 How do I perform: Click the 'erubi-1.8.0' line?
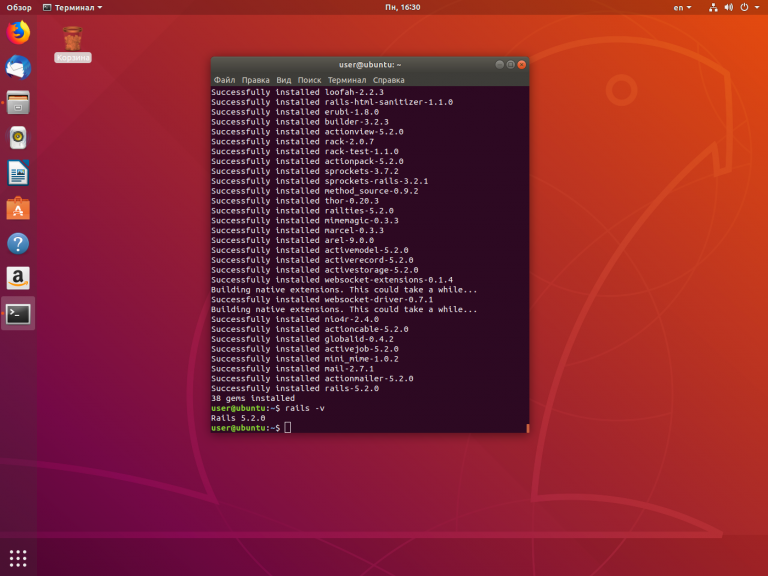point(295,112)
